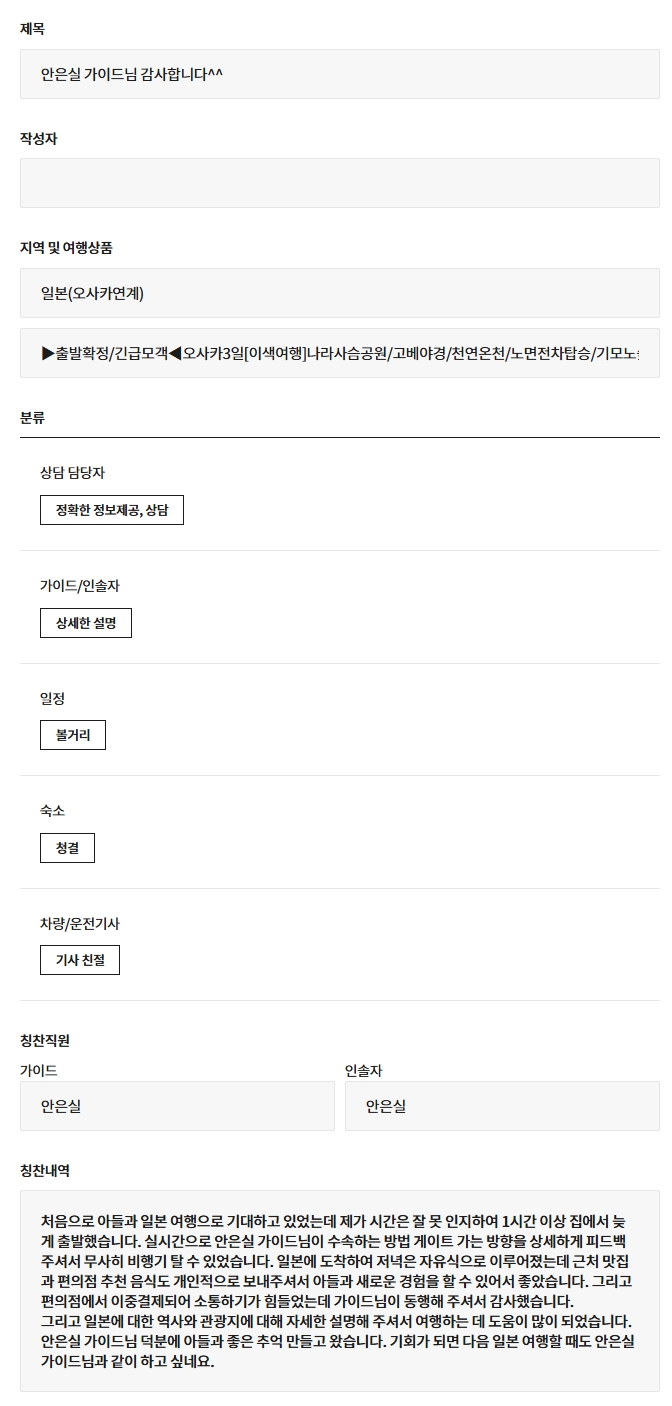Click inside the 칭찬내역 review text area
672x1406 pixels.
(339, 1290)
